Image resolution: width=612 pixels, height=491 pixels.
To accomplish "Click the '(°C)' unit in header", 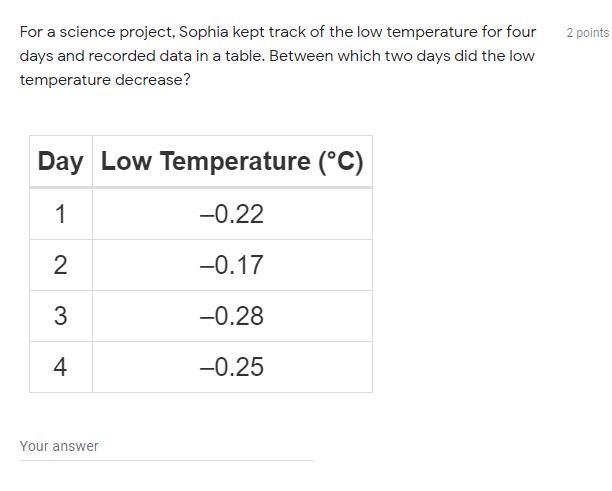I will 340,161.
